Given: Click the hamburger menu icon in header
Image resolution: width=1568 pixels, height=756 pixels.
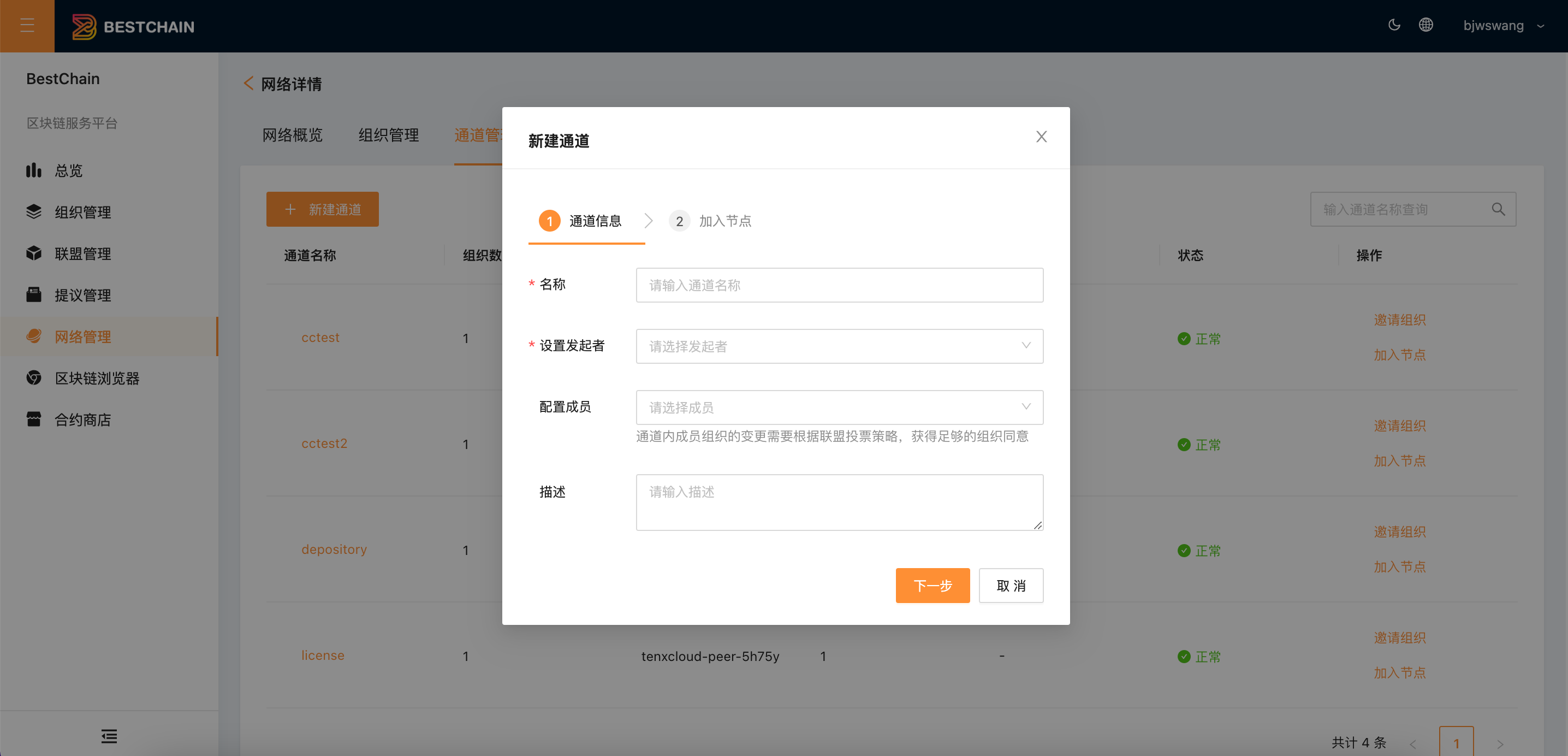Looking at the screenshot, I should tap(27, 26).
